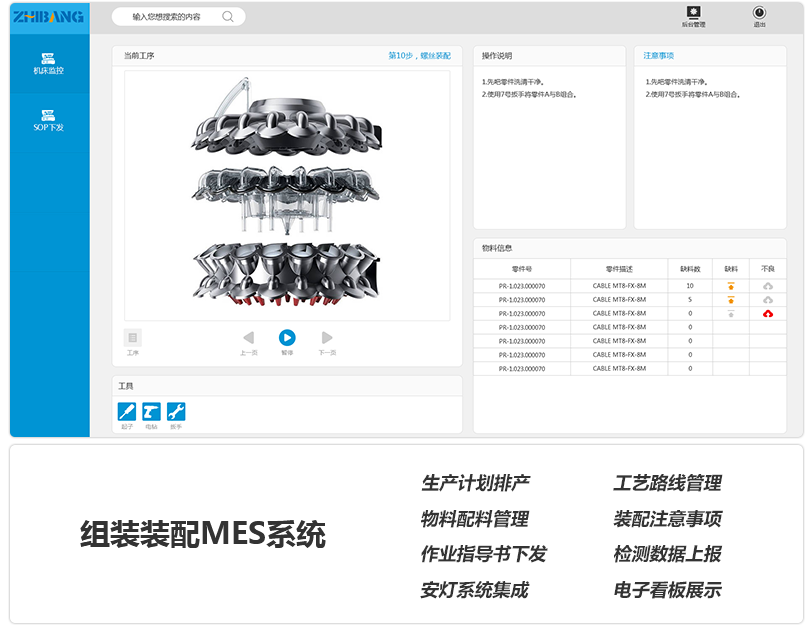Image resolution: width=812 pixels, height=626 pixels.
Task: Report defect via the red 不良 cloud icon
Action: click(x=769, y=314)
